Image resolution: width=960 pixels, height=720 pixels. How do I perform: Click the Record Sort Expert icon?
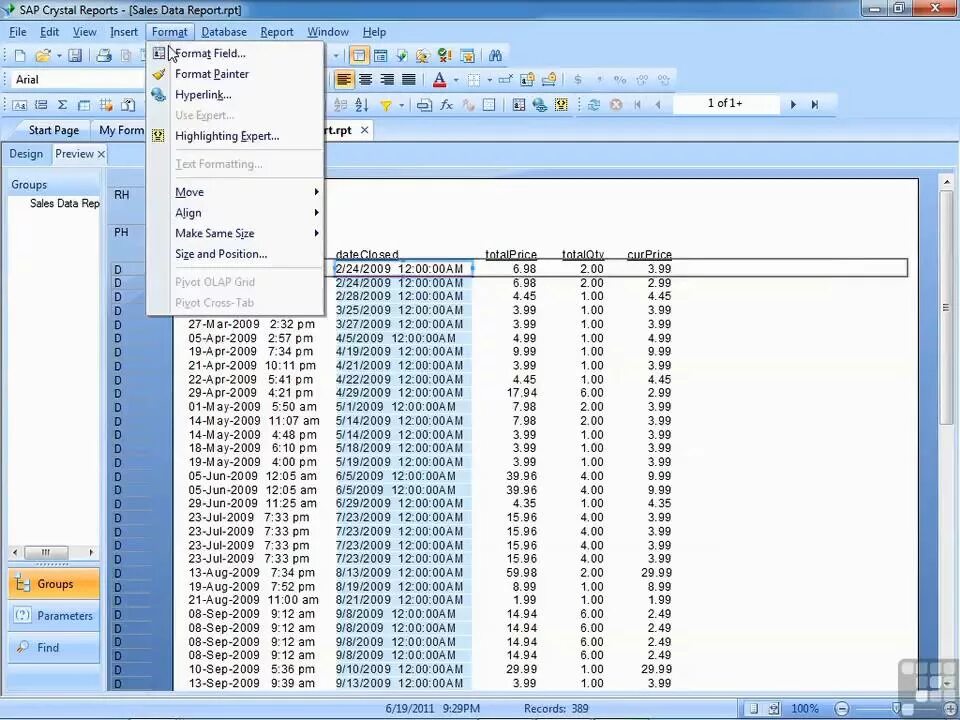point(362,105)
